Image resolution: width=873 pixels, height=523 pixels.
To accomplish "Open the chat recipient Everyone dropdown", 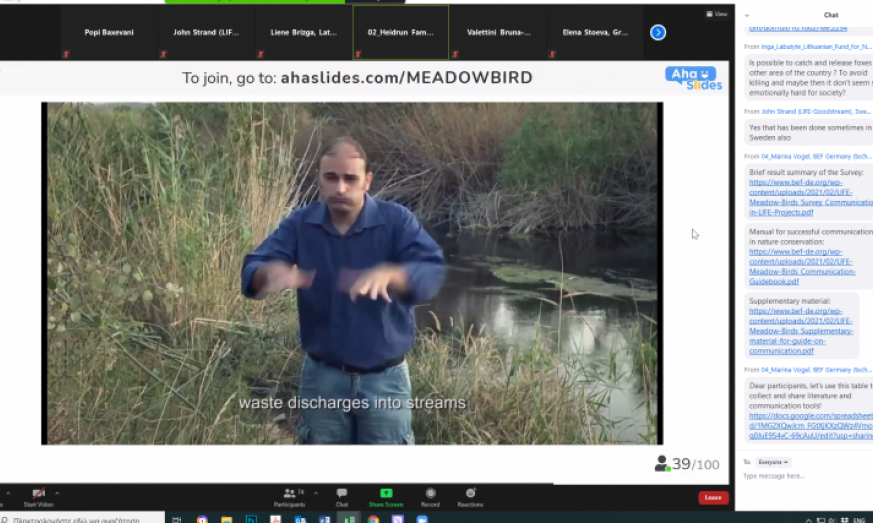I will coord(773,462).
